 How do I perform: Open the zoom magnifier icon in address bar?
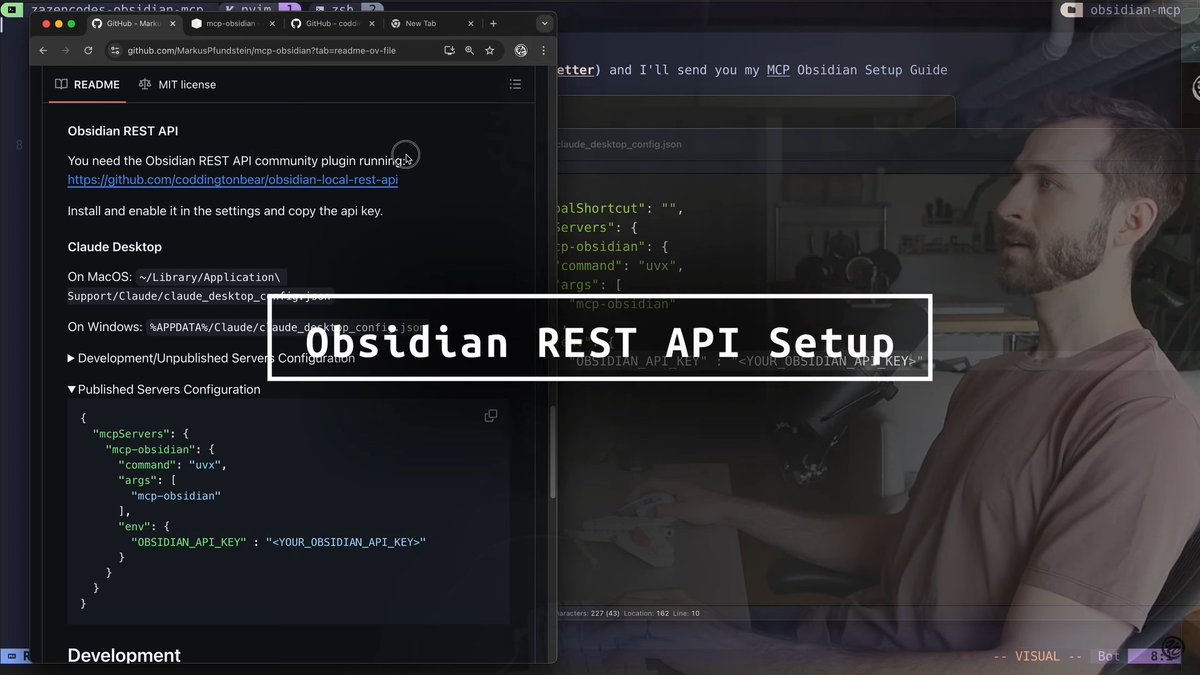coord(470,50)
